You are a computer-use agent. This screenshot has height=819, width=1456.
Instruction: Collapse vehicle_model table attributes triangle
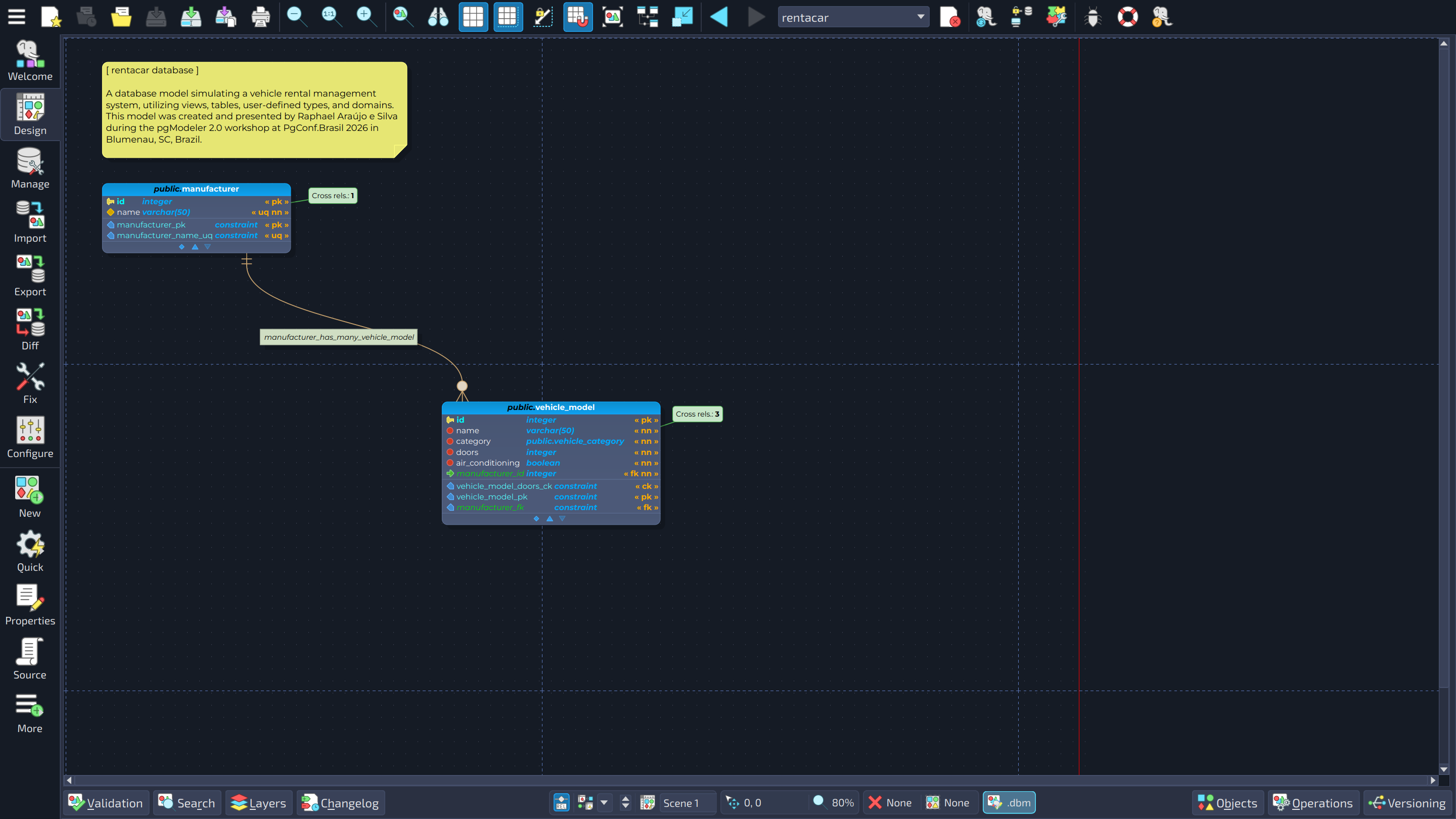(x=550, y=518)
